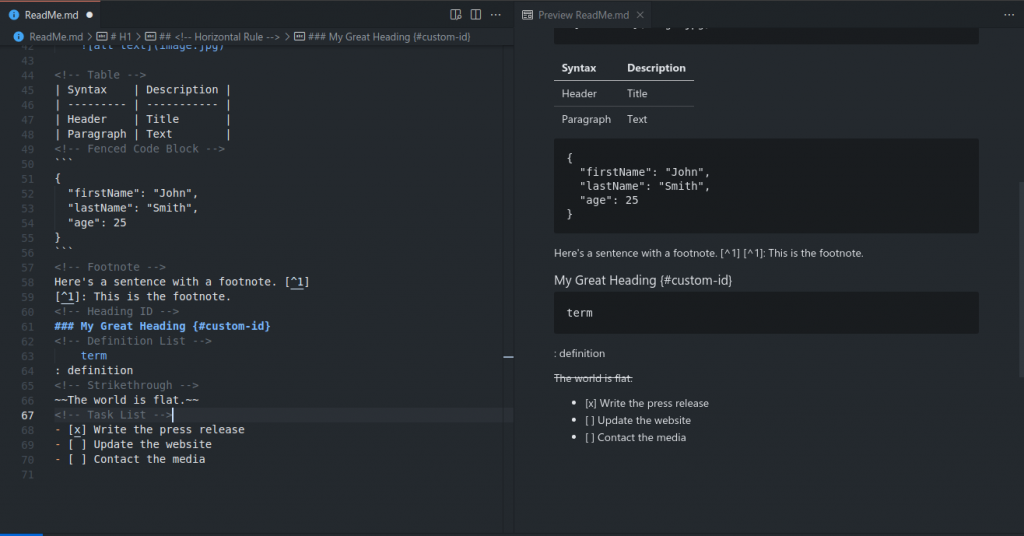Click 'Paragraph' table cell in preview
Screen dimensions: 1024x536
(x=586, y=119)
